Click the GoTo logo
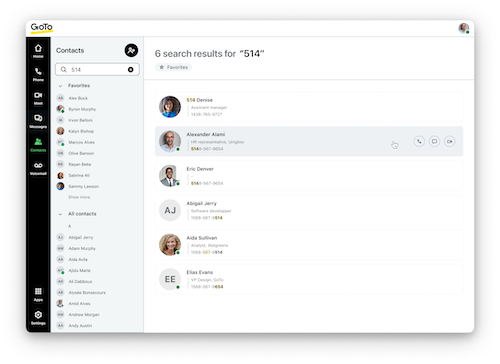 (42, 27)
